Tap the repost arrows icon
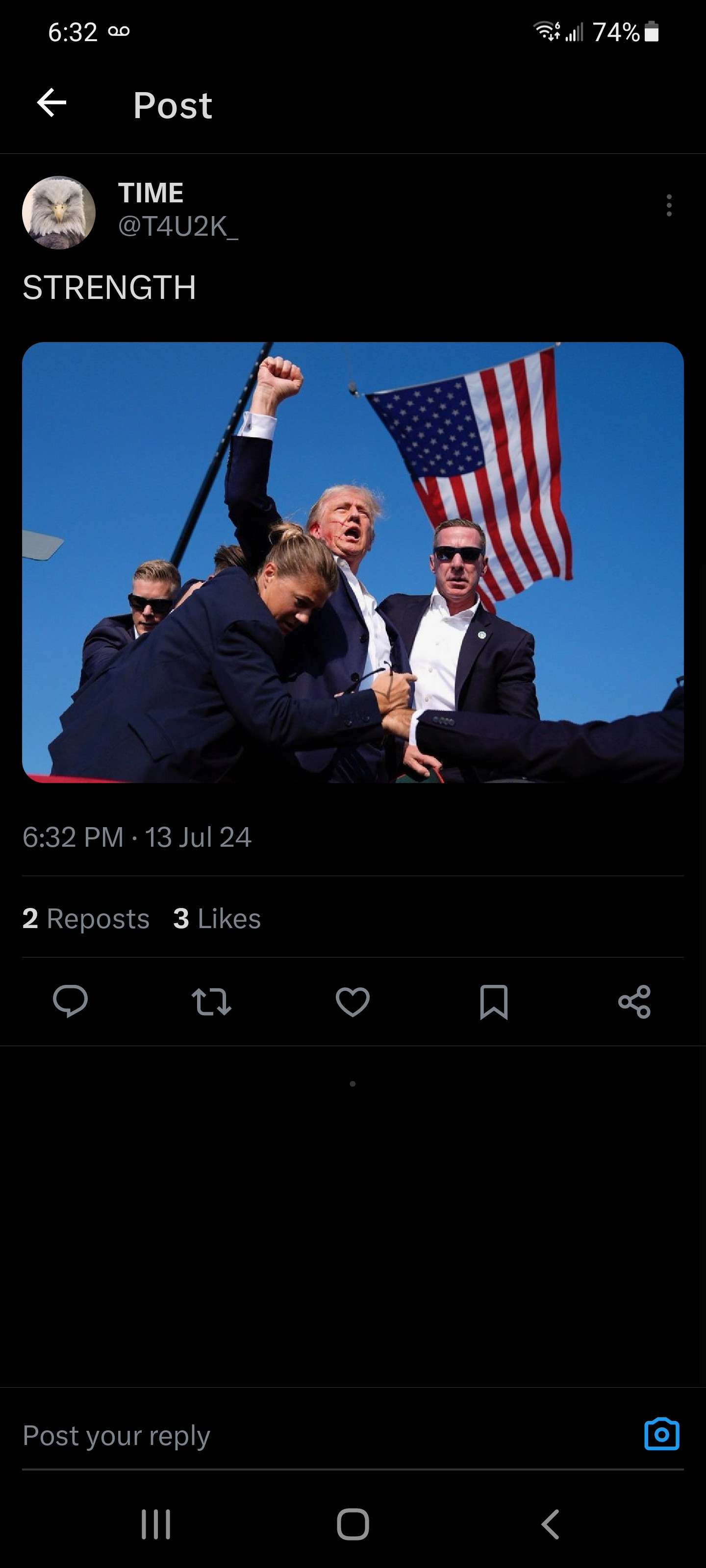The height and width of the screenshot is (1568, 706). click(x=211, y=1001)
